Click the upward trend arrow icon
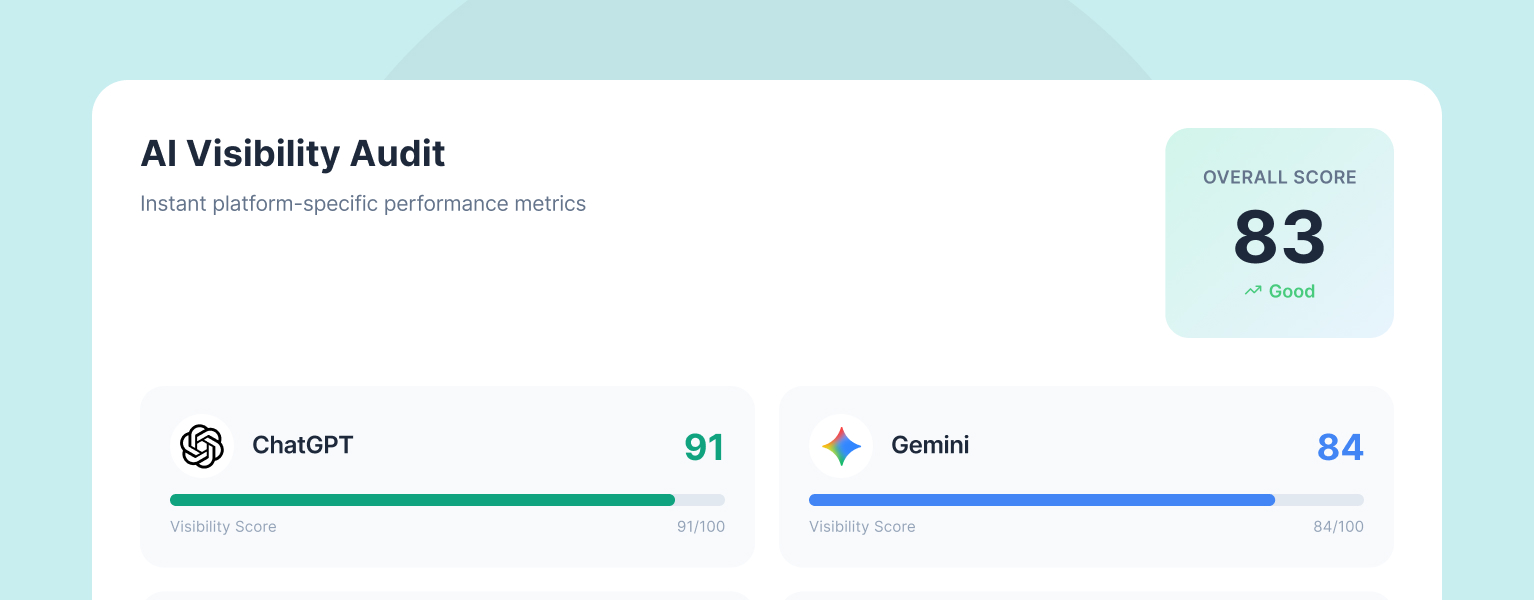Screen dimensions: 1534x600 tap(1253, 291)
